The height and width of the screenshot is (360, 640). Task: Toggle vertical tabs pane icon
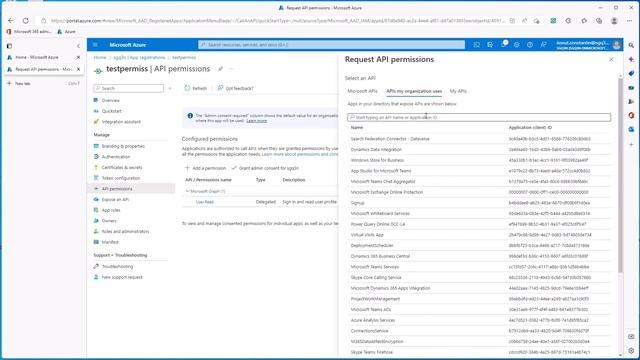pos(9,46)
